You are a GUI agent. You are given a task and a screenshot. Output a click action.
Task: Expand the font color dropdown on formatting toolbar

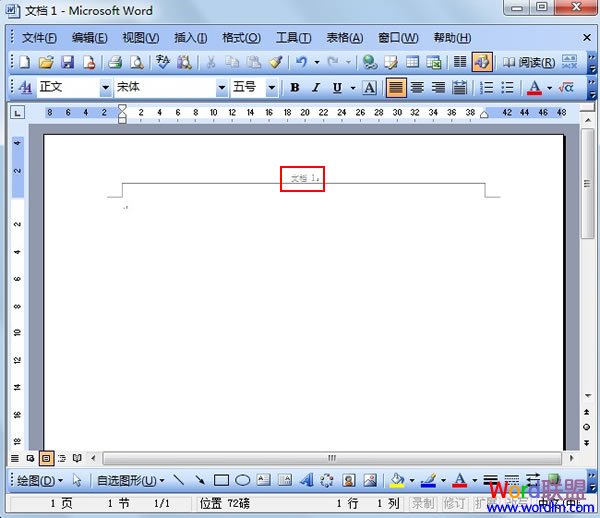pos(549,88)
